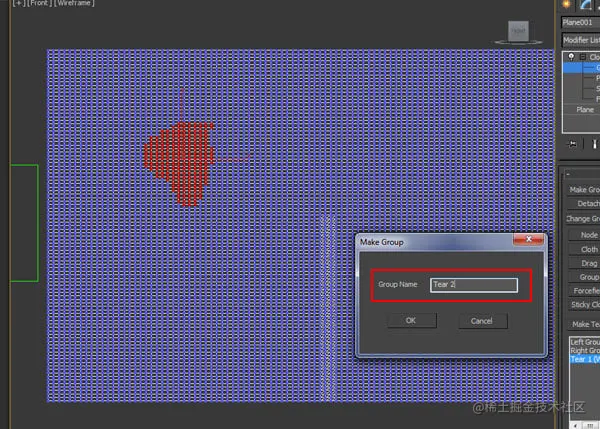Select Tear 1 in the group list

(x=585, y=359)
